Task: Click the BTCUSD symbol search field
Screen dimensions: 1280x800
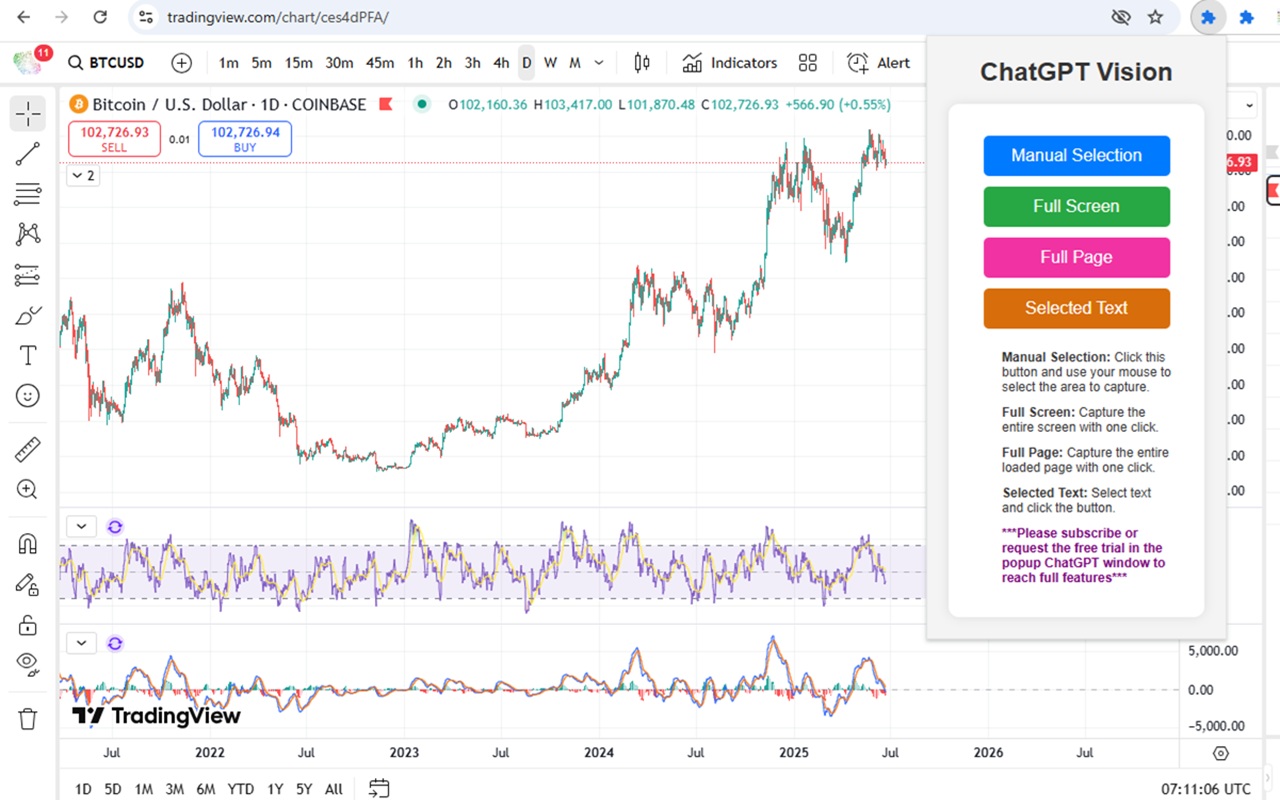Action: coord(106,63)
